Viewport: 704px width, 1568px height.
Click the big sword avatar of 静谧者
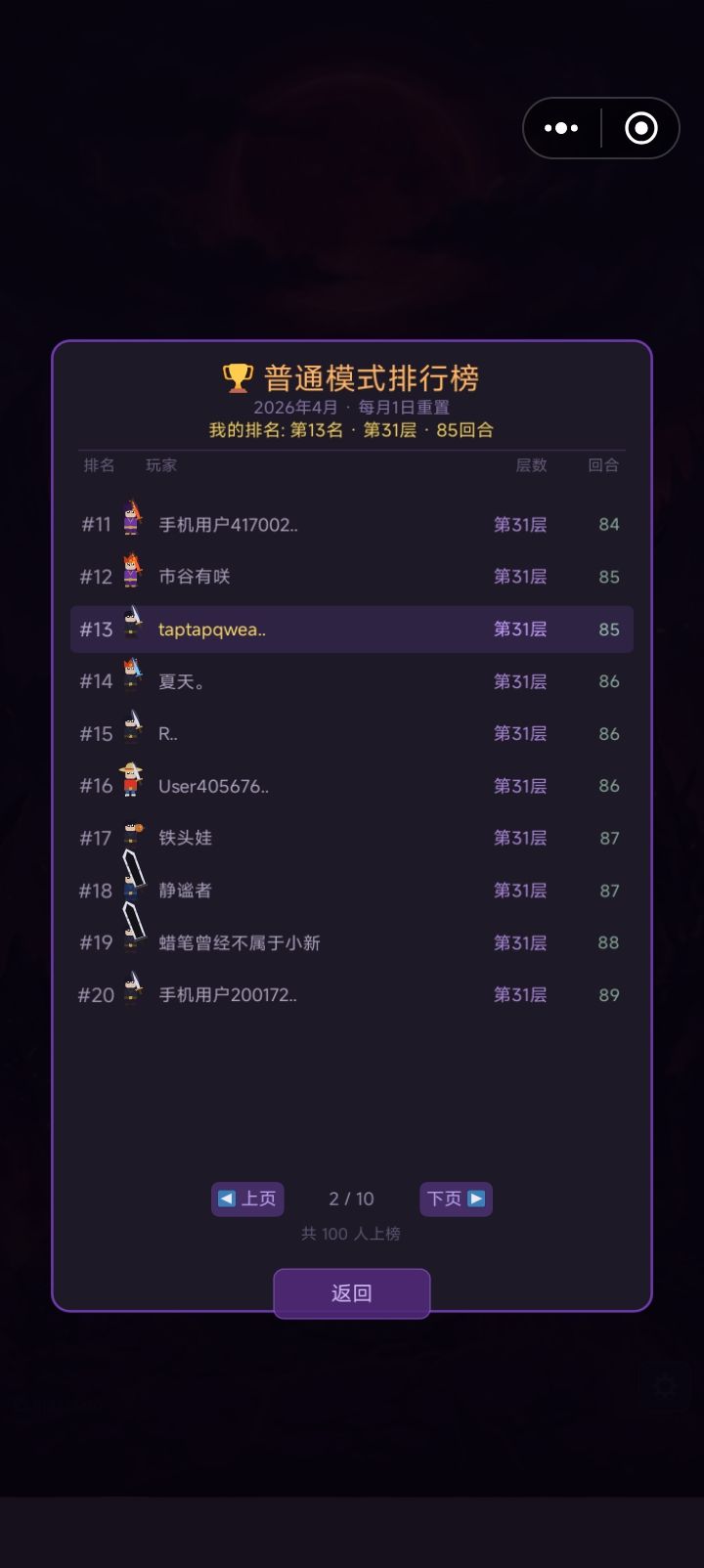(x=133, y=878)
